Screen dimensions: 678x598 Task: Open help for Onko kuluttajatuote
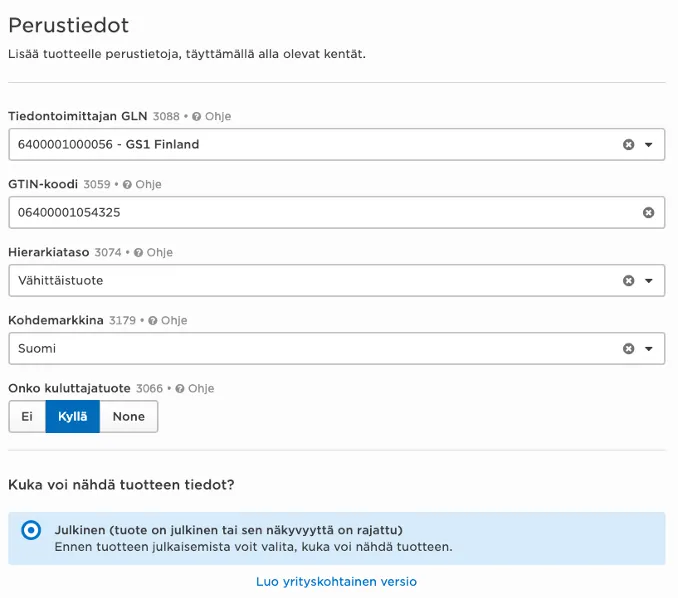[194, 389]
